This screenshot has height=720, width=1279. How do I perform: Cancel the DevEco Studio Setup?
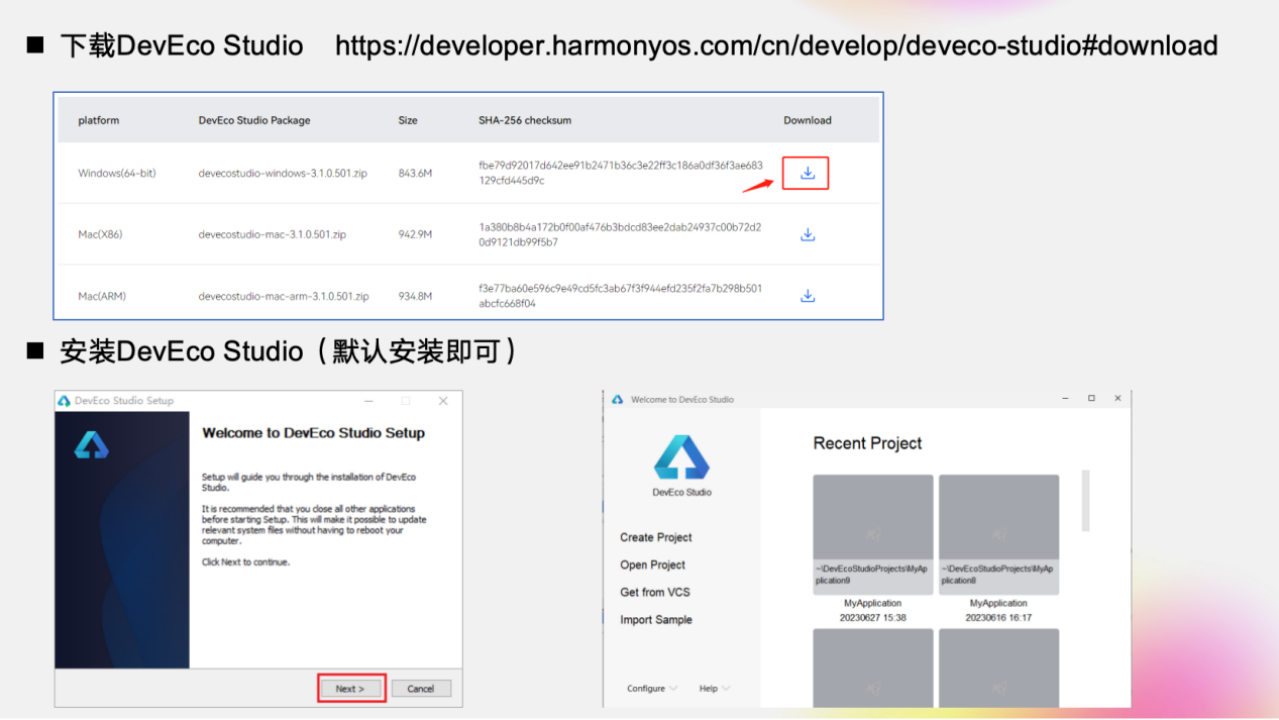(x=421, y=688)
